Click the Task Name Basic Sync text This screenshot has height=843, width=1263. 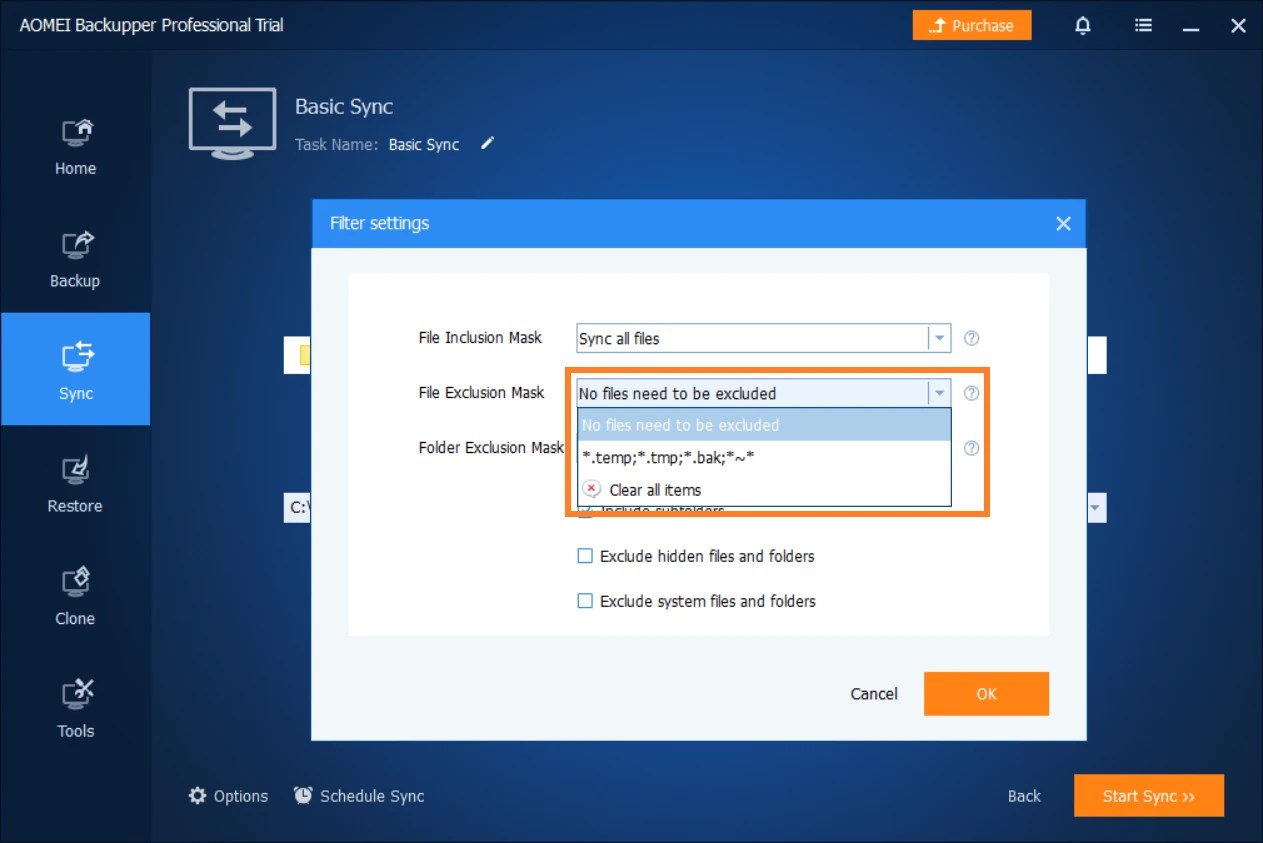click(x=424, y=144)
